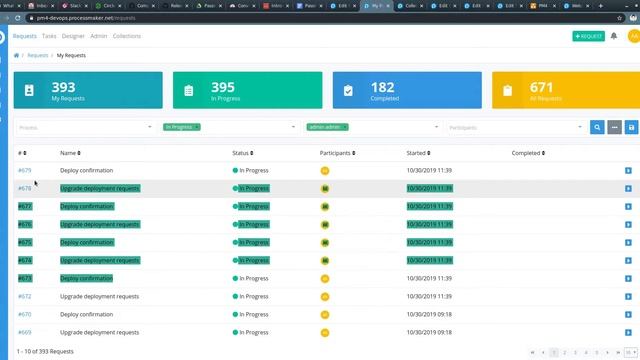Open request link #669

click(24, 332)
